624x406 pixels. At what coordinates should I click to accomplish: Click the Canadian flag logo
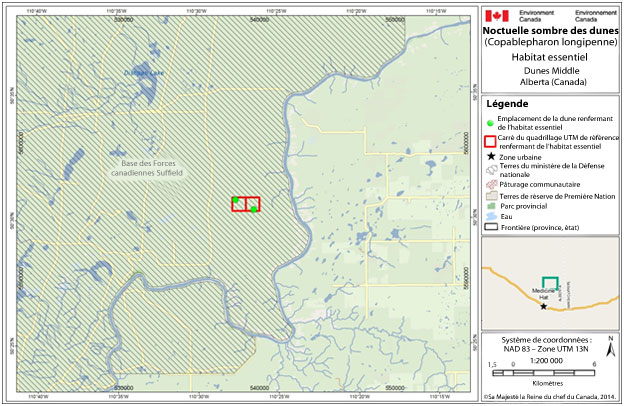tap(496, 15)
